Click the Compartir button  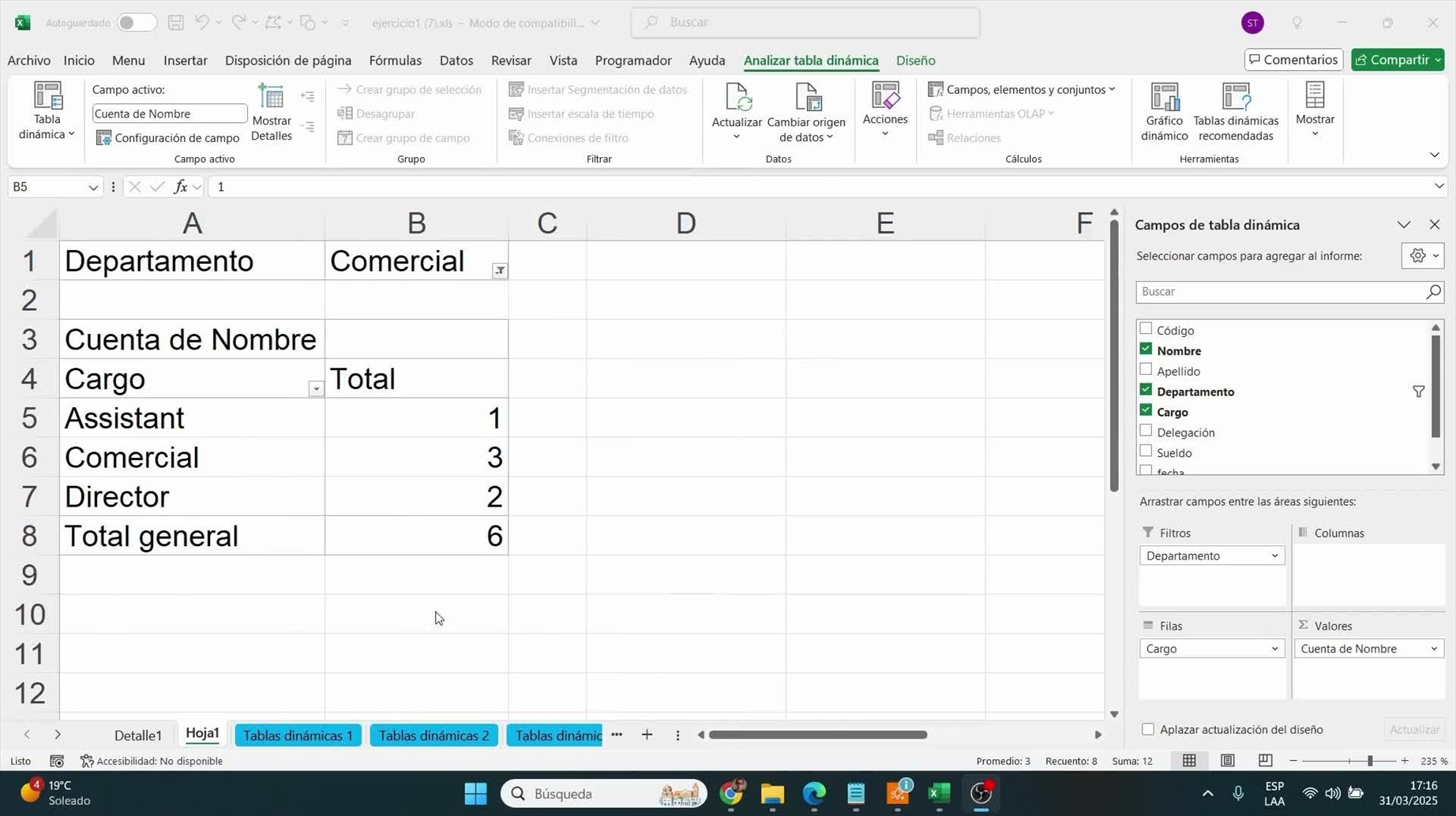1397,60
